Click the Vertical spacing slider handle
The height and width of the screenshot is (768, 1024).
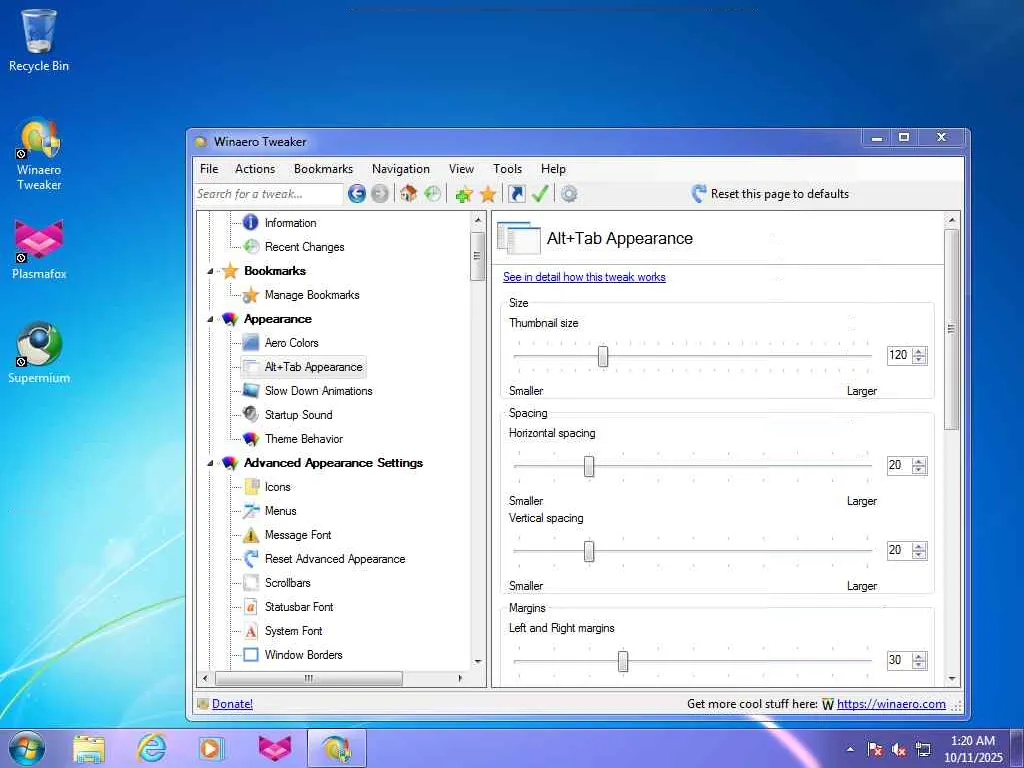tap(589, 551)
